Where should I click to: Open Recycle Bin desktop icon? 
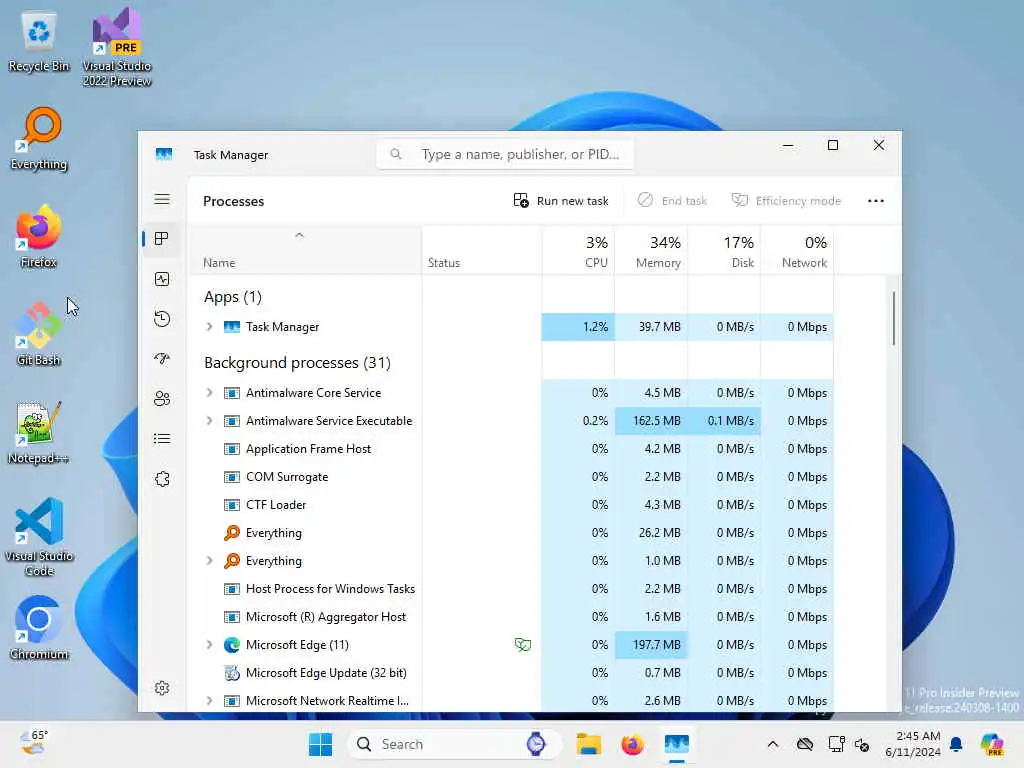(x=39, y=42)
